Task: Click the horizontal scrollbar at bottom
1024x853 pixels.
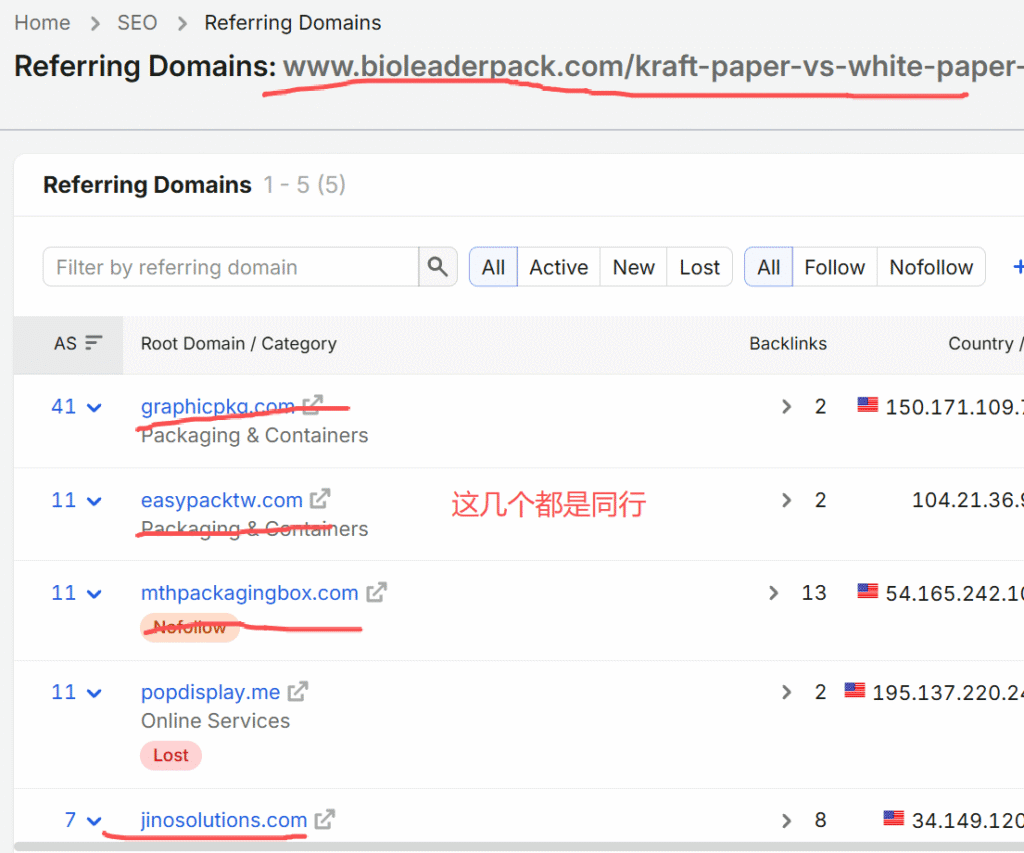Action: click(519, 846)
